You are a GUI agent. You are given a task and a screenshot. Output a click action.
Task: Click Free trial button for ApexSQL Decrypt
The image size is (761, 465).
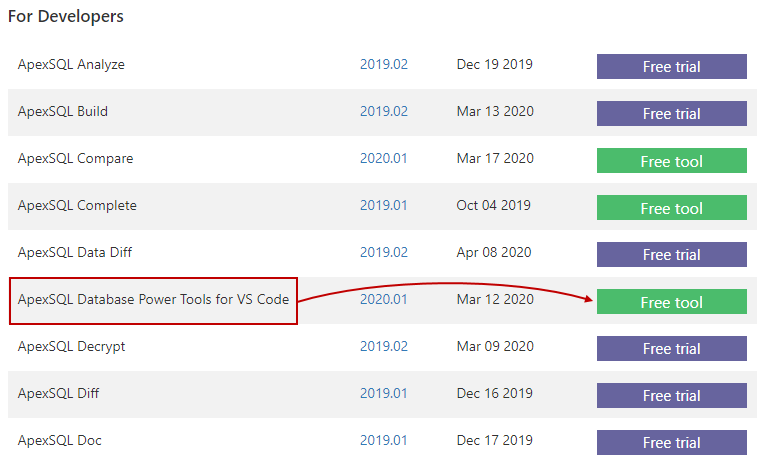click(671, 349)
